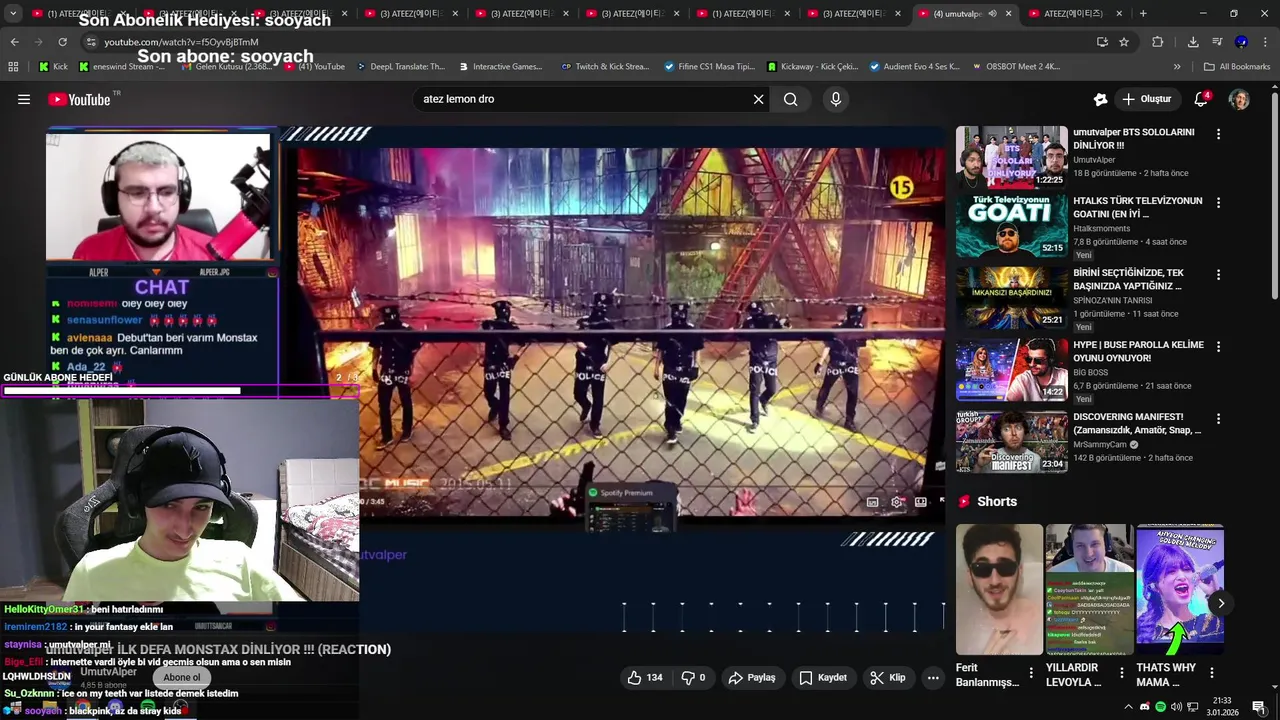Show hidden tray icons chevron

pyautogui.click(x=1129, y=707)
